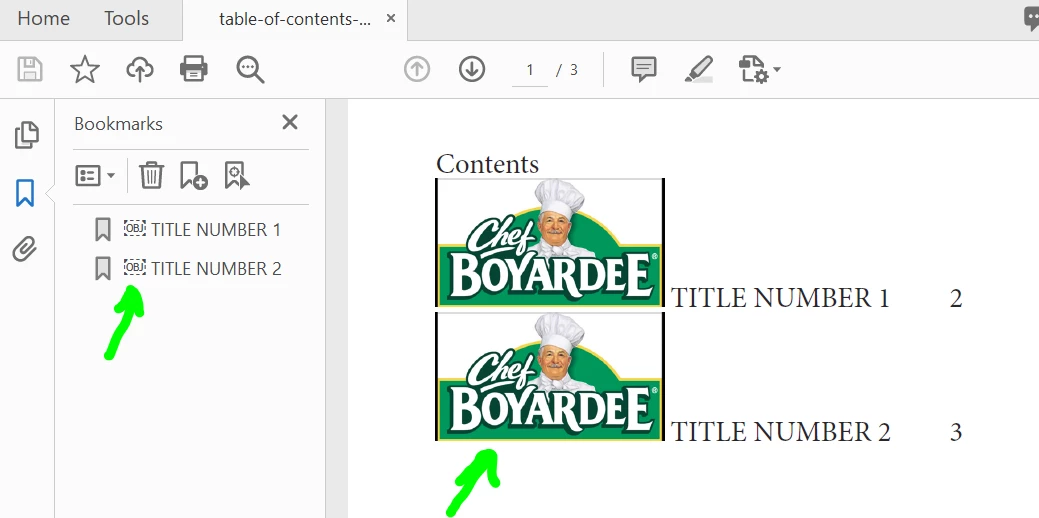
Task: Open the attachments paperclip panel
Action: [25, 249]
